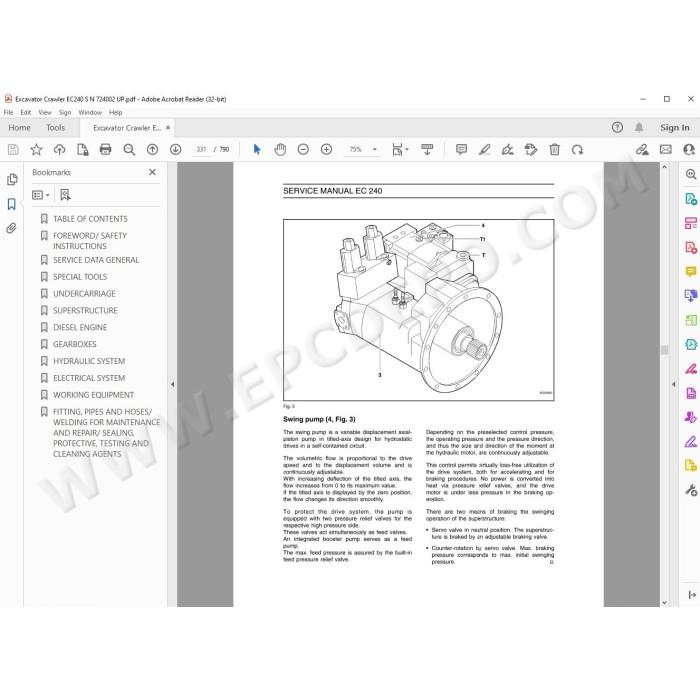The image size is (700, 700).
Task: Click the page number input field
Action: coord(201,150)
